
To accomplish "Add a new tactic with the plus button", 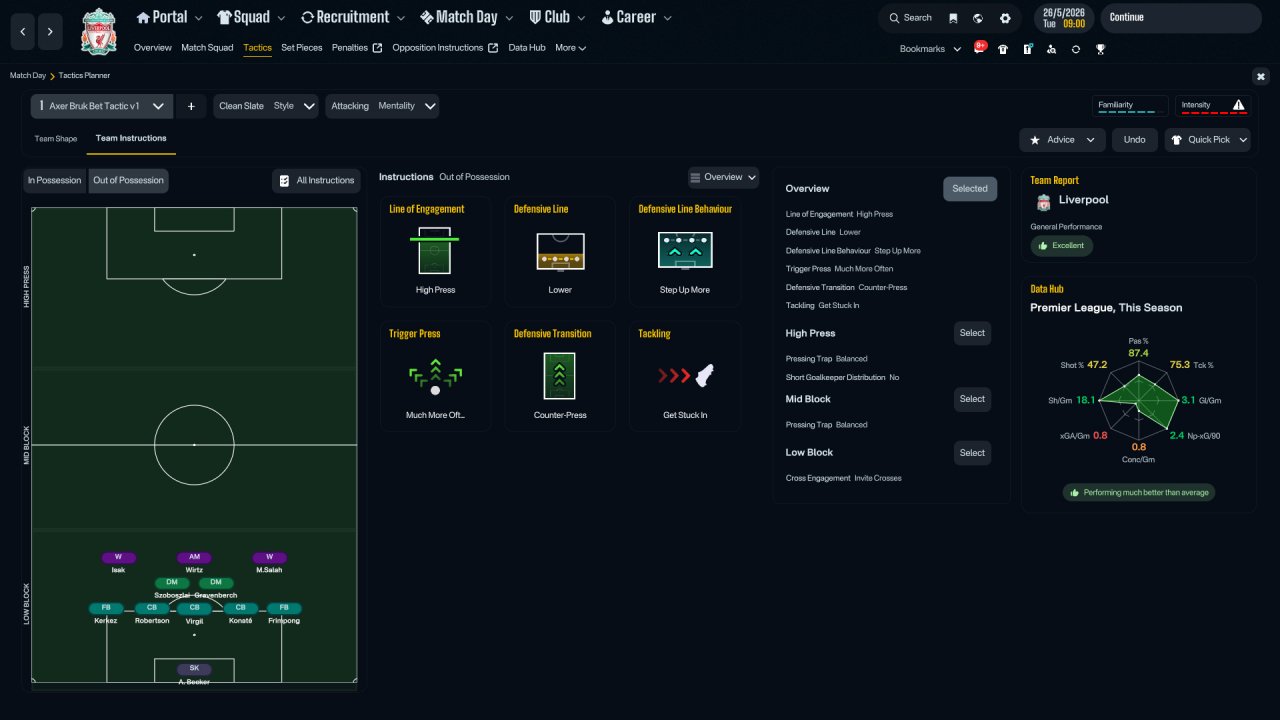I will click(x=191, y=106).
